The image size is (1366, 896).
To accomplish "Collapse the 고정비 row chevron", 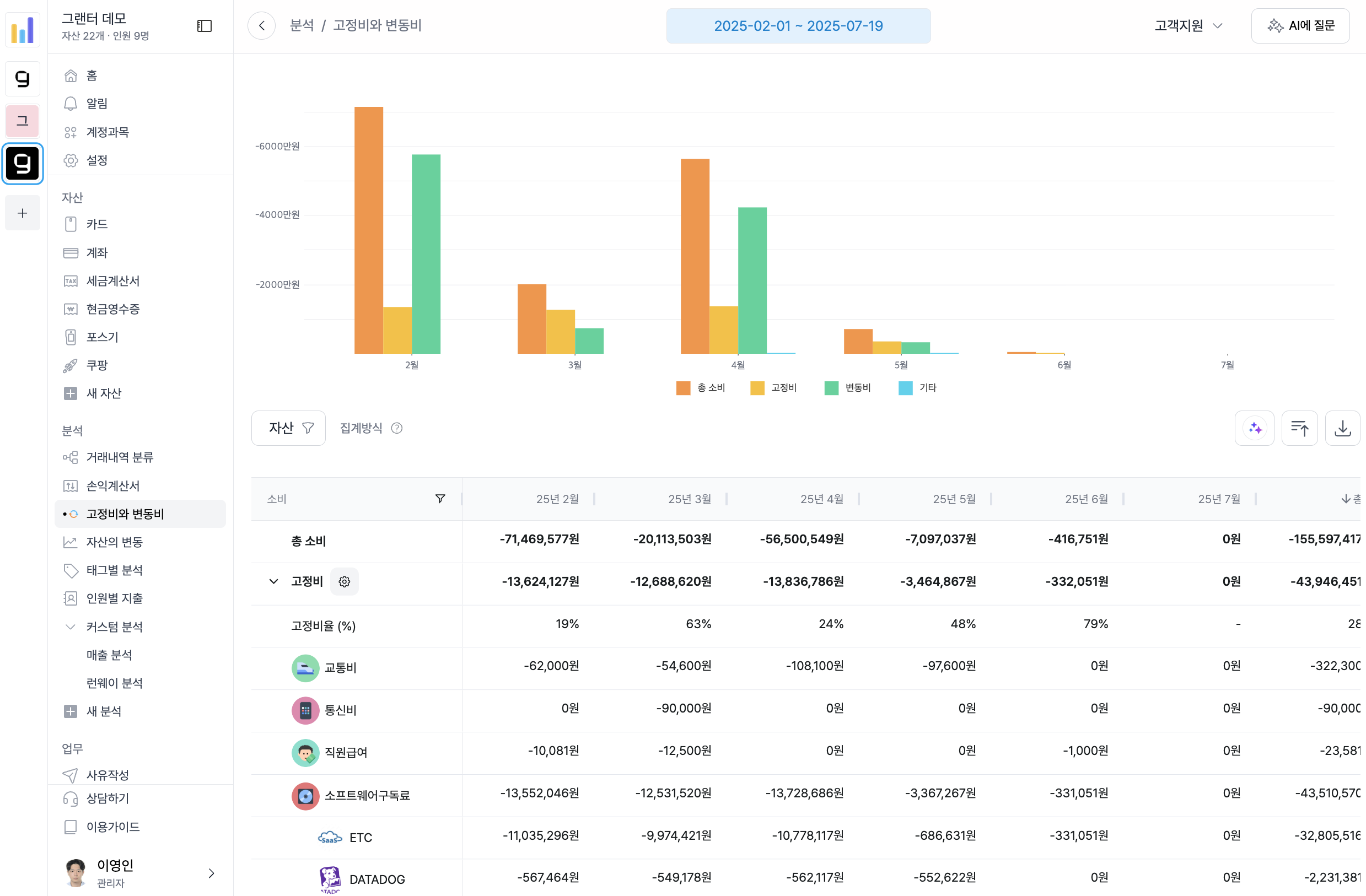I will (x=274, y=582).
